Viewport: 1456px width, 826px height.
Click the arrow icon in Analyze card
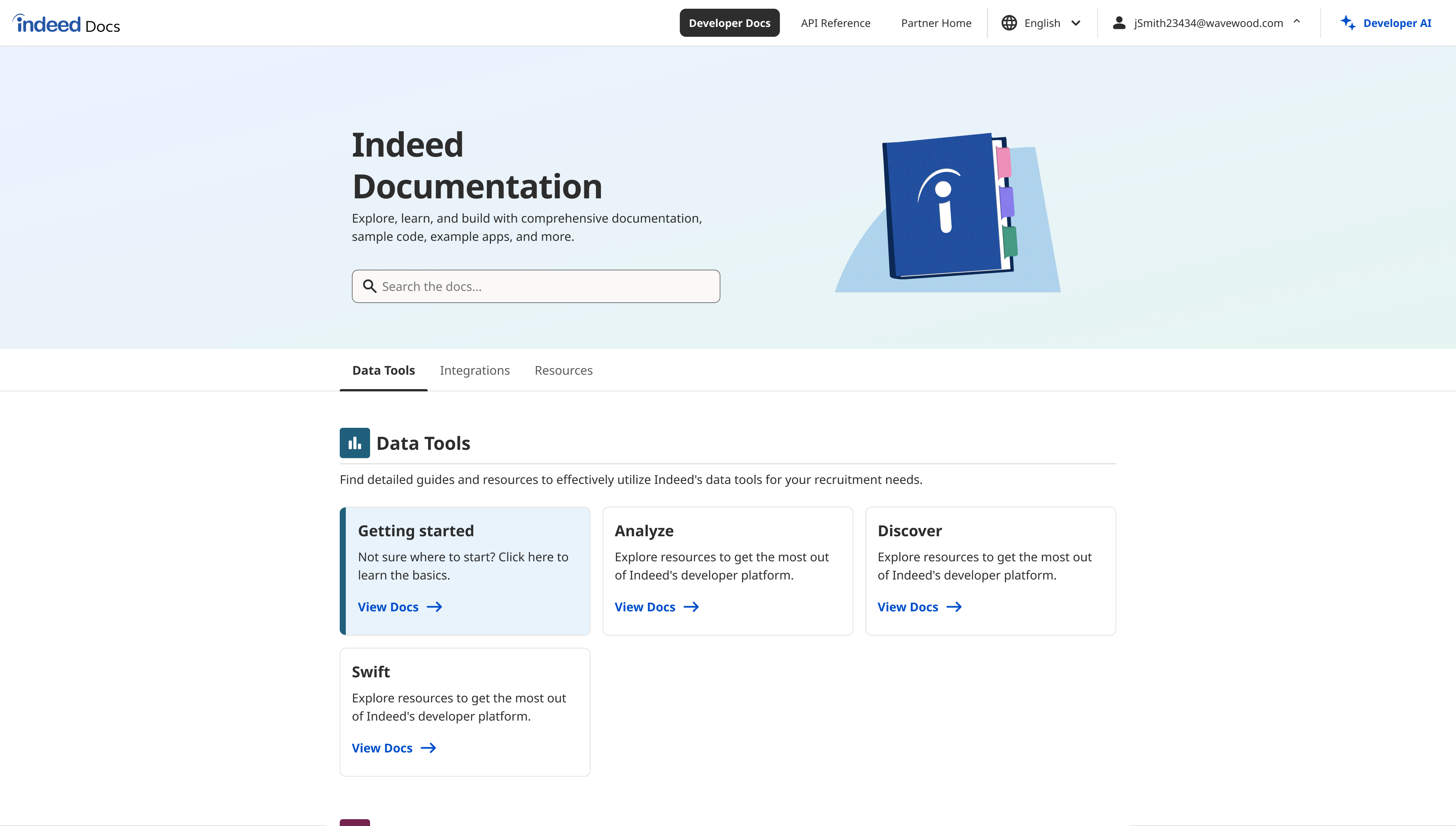(x=691, y=607)
